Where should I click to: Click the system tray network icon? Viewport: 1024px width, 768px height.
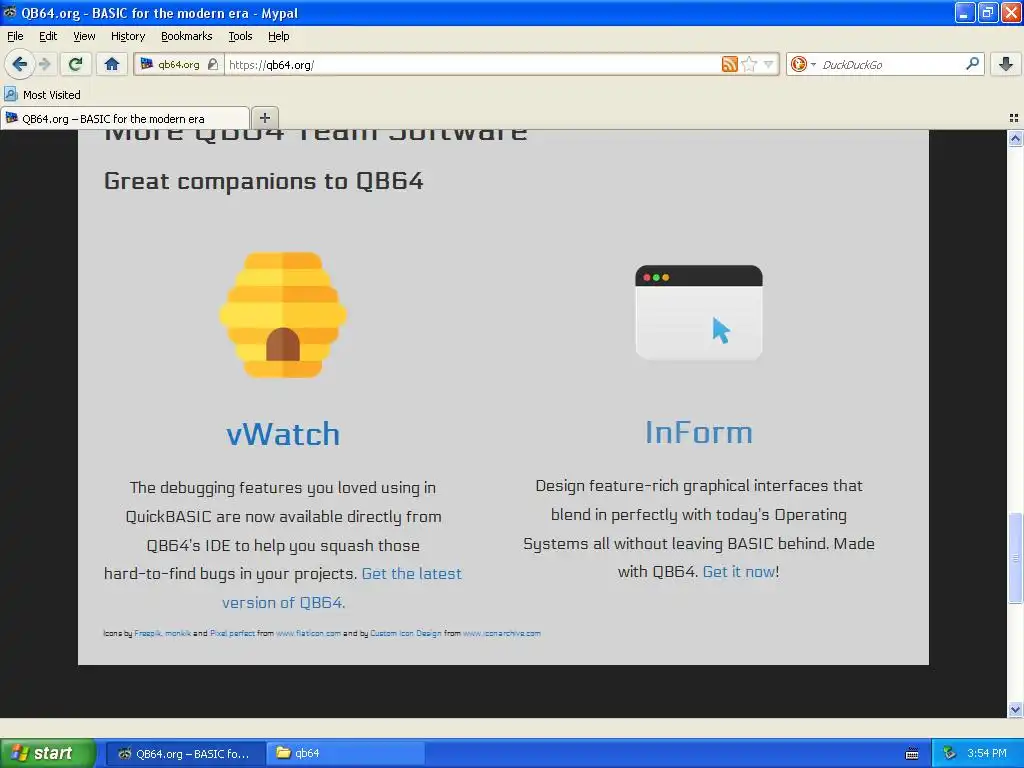950,754
